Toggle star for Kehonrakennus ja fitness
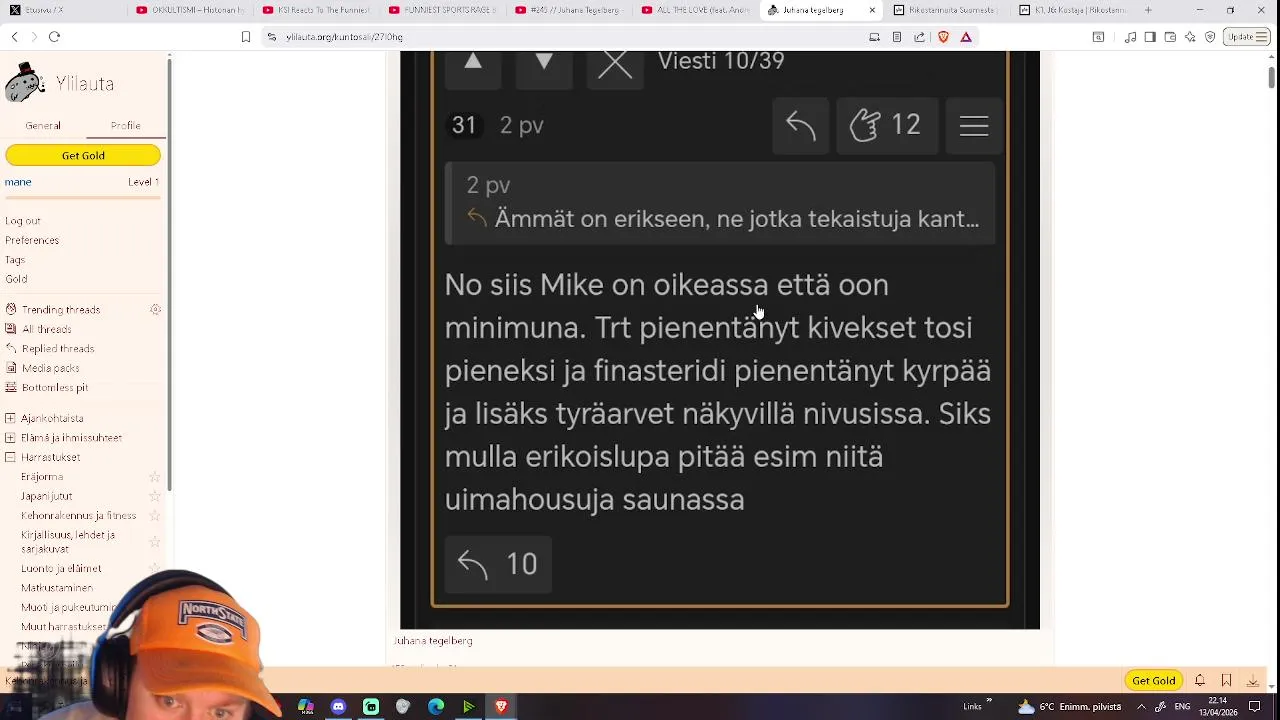1280x720 pixels. click(155, 516)
